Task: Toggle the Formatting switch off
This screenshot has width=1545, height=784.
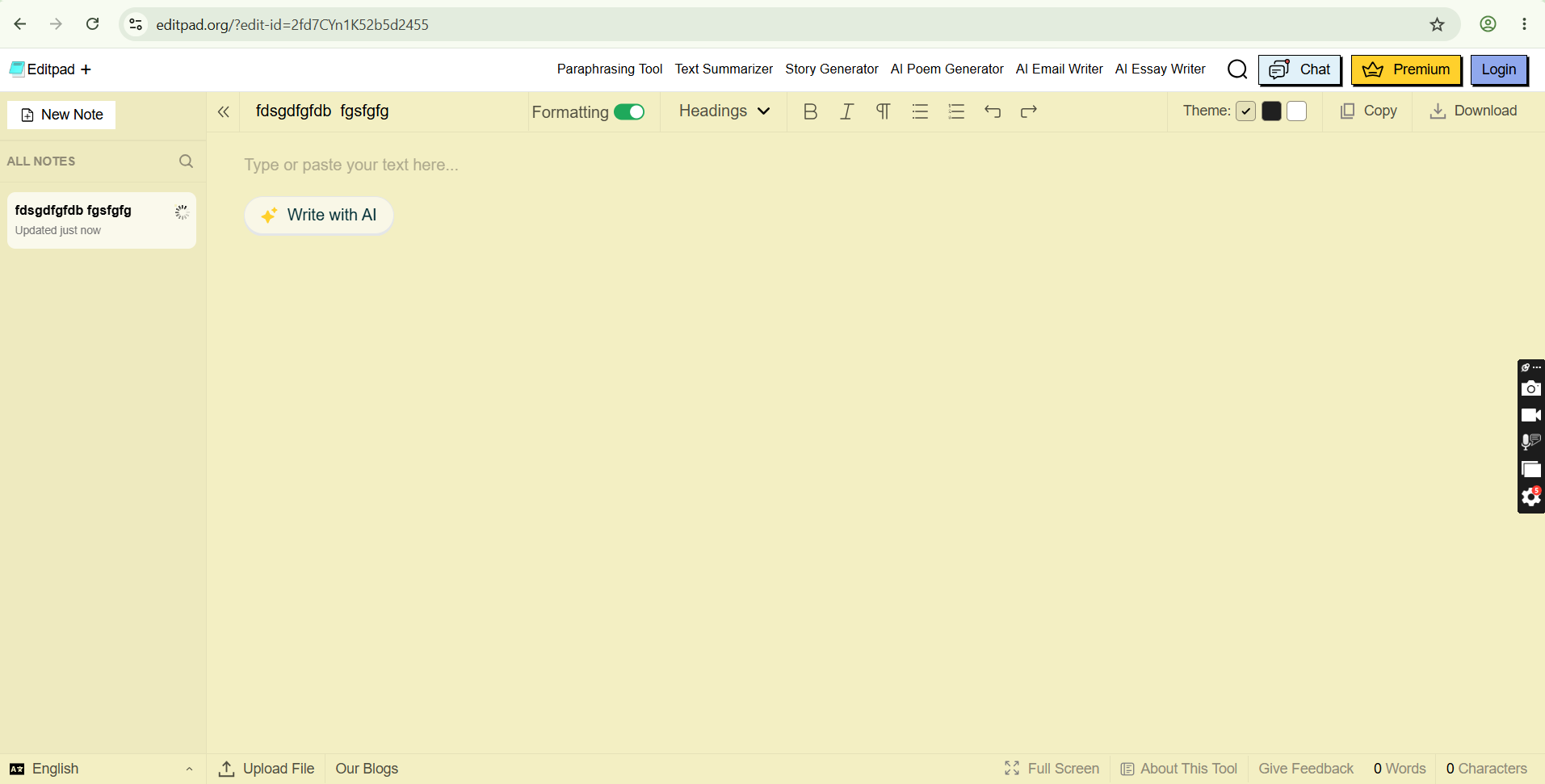Action: tap(629, 112)
